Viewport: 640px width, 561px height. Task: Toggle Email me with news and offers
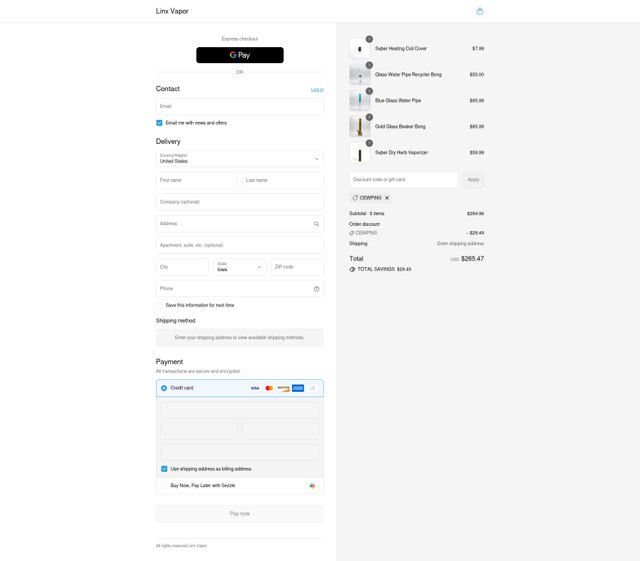159,123
